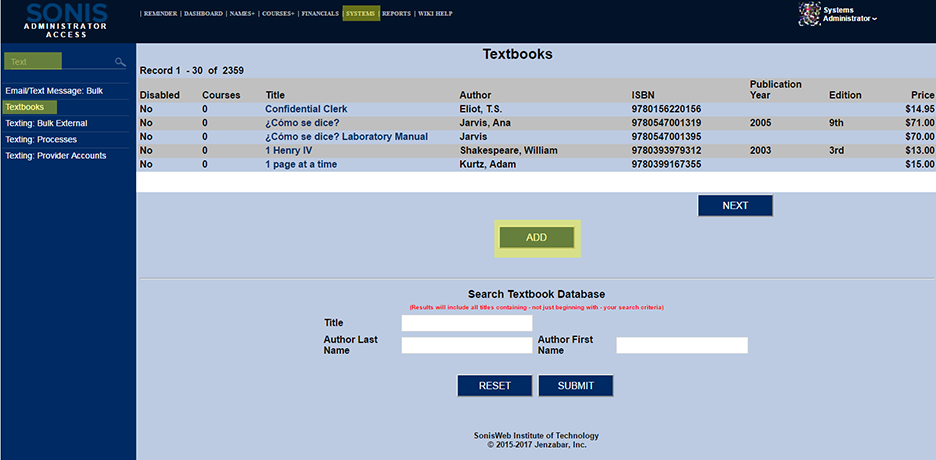Image resolution: width=936 pixels, height=460 pixels.
Task: Click ISBN 9780399167355
Action: coord(666,164)
